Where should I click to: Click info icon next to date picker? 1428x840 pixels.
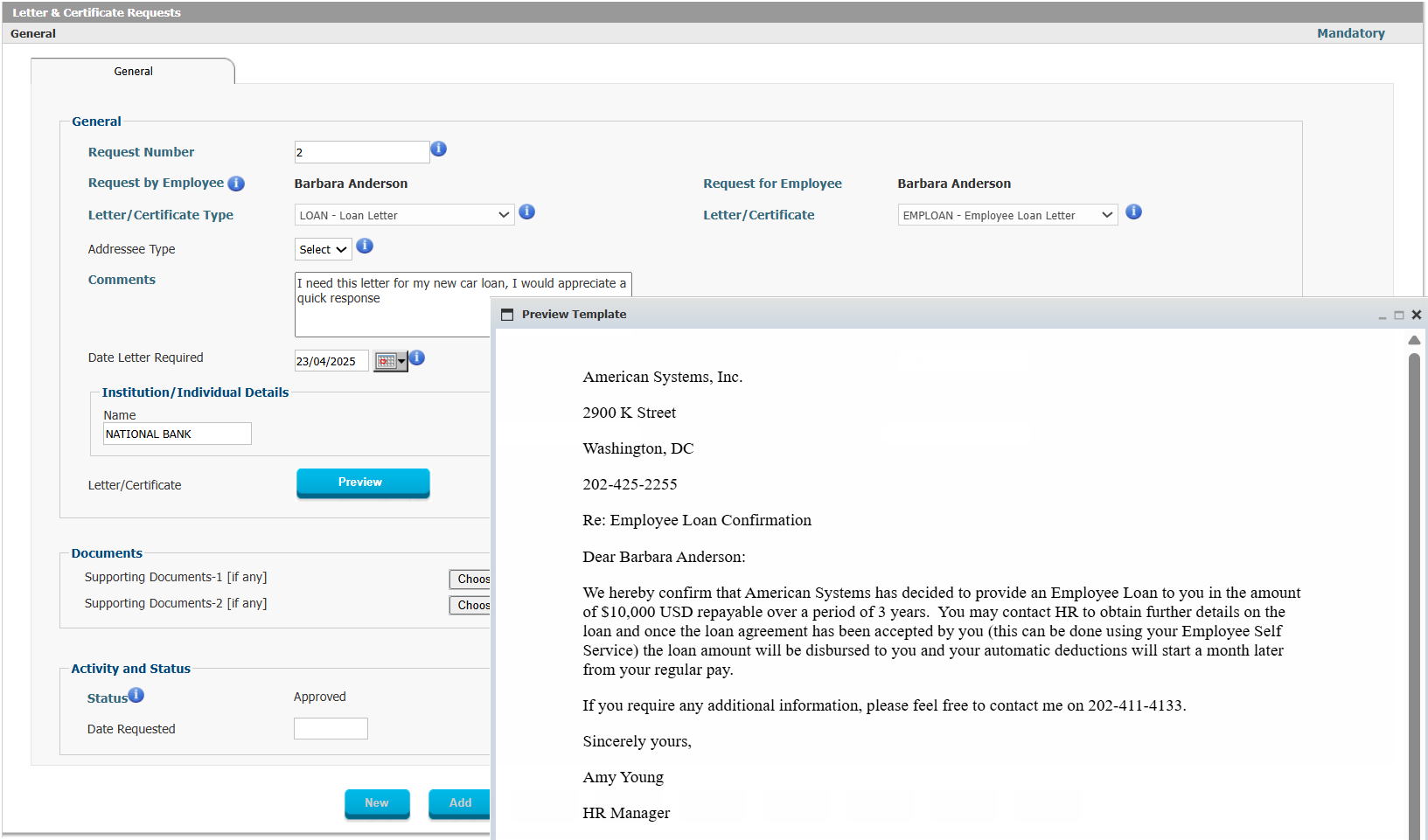tap(417, 358)
